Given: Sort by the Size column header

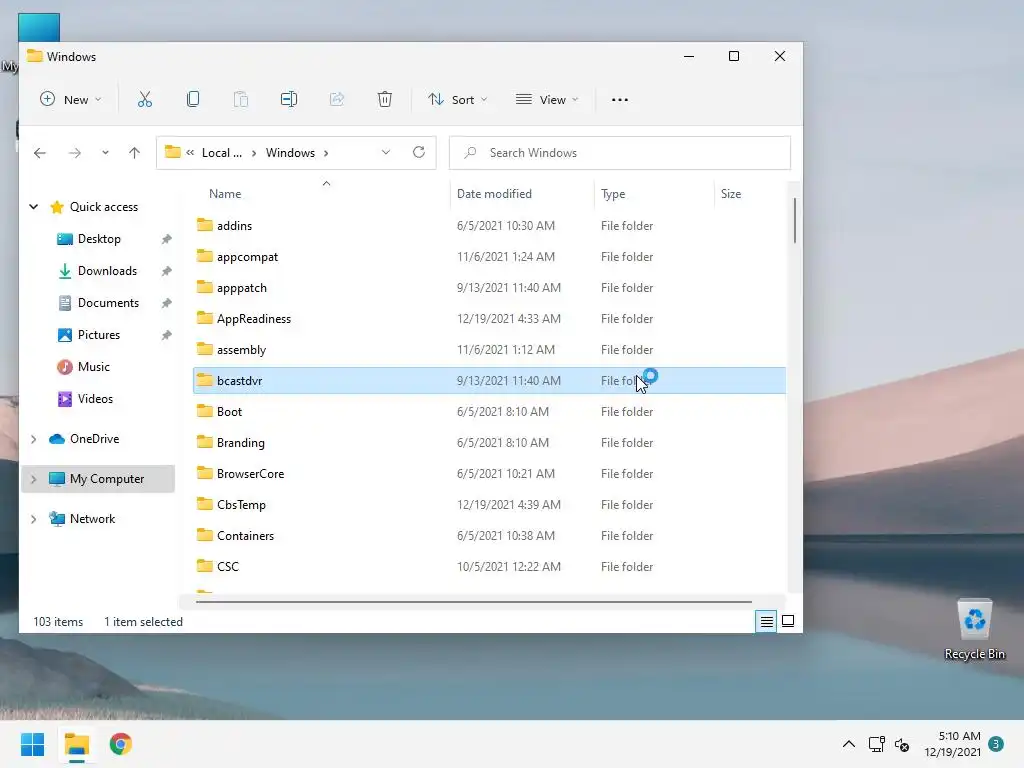Looking at the screenshot, I should (731, 194).
